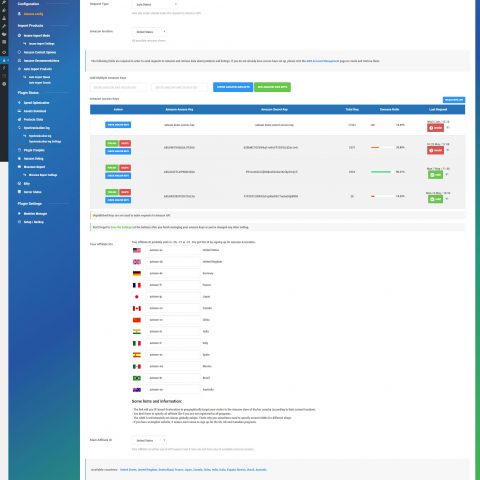Click the Australia link in available countries

pos(261,470)
